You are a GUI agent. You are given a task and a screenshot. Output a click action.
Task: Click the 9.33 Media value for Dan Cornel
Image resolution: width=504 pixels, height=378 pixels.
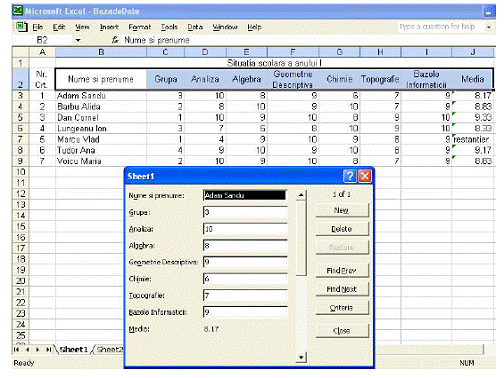(473, 118)
